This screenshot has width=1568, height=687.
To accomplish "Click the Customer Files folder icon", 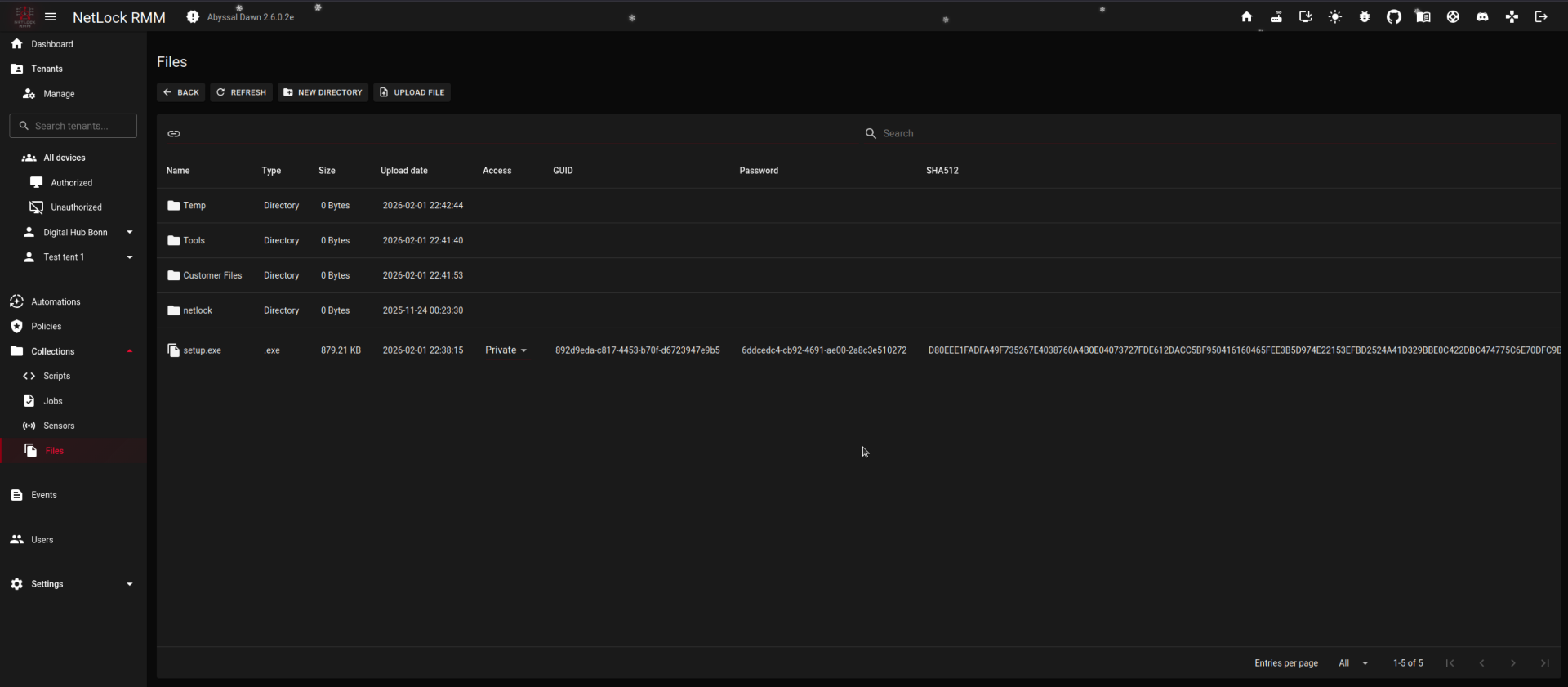I will 174,276.
